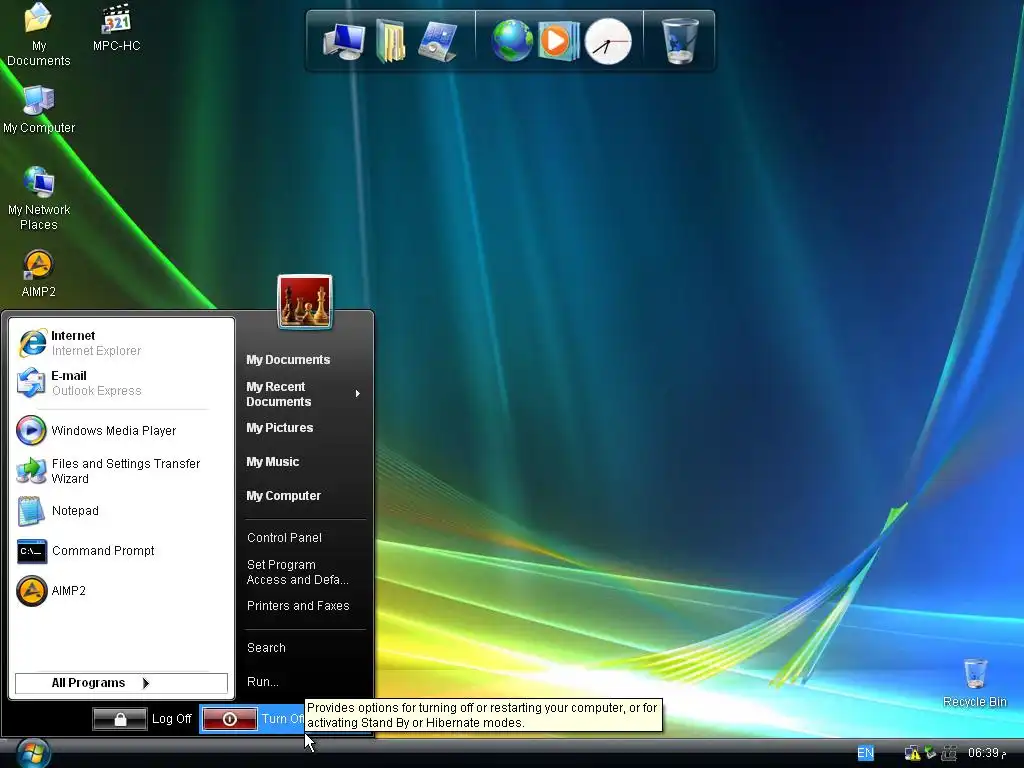Click the clock icon in the dock
The width and height of the screenshot is (1024, 768).
pos(608,42)
